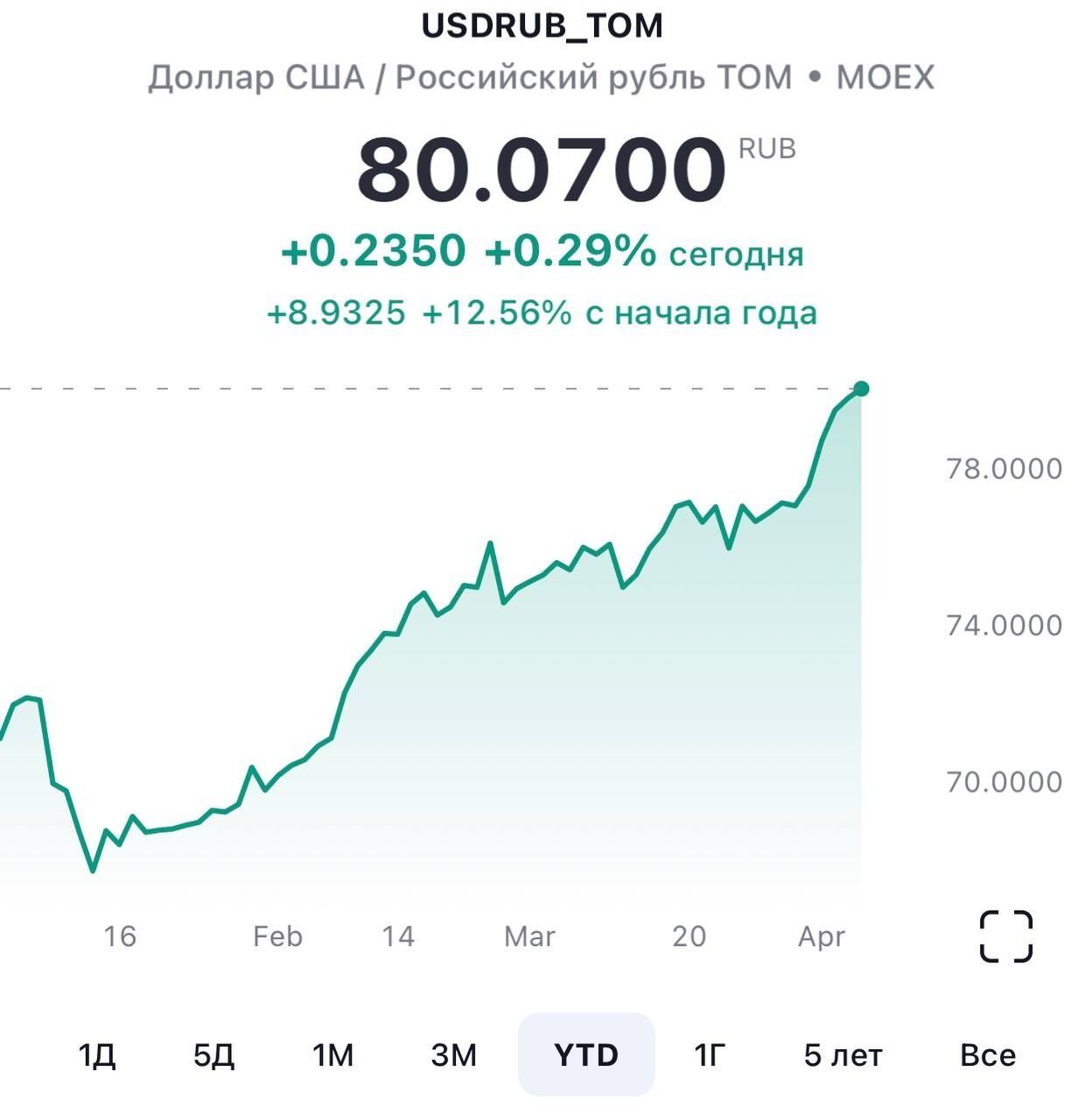
Task: Click the 78.0000 price axis label
Action: click(x=1004, y=469)
